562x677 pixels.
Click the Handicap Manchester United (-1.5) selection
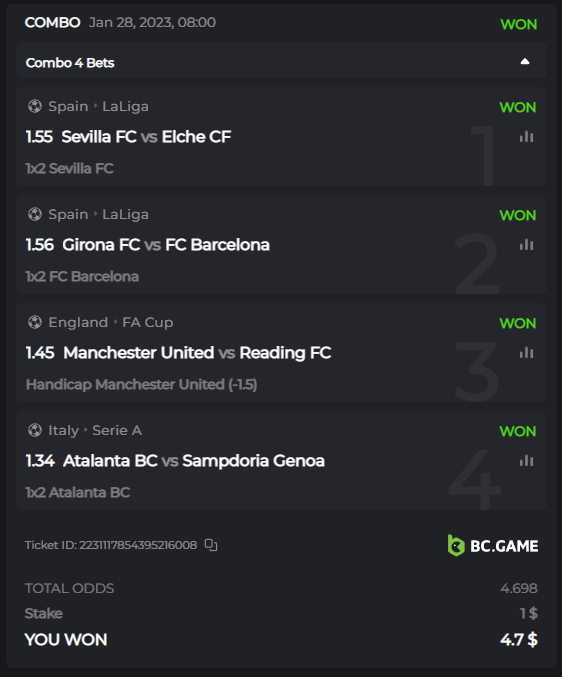tap(142, 384)
